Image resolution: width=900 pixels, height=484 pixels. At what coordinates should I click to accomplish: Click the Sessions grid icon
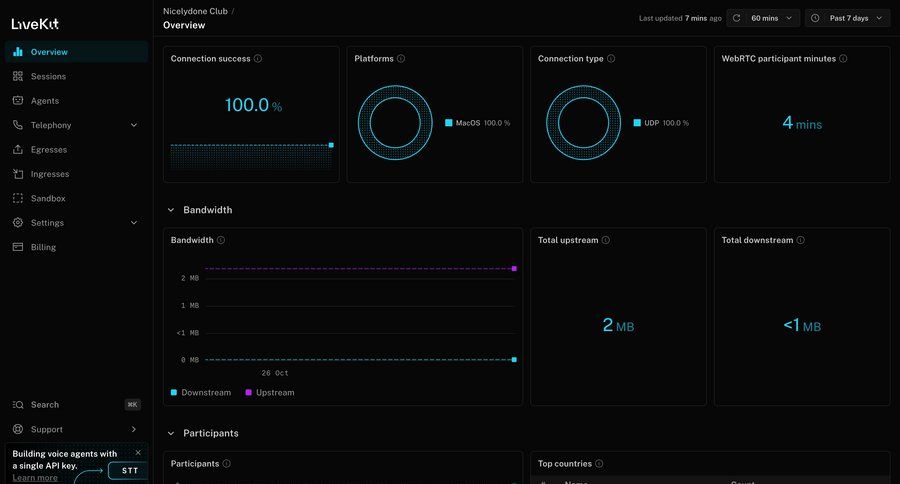coord(18,76)
